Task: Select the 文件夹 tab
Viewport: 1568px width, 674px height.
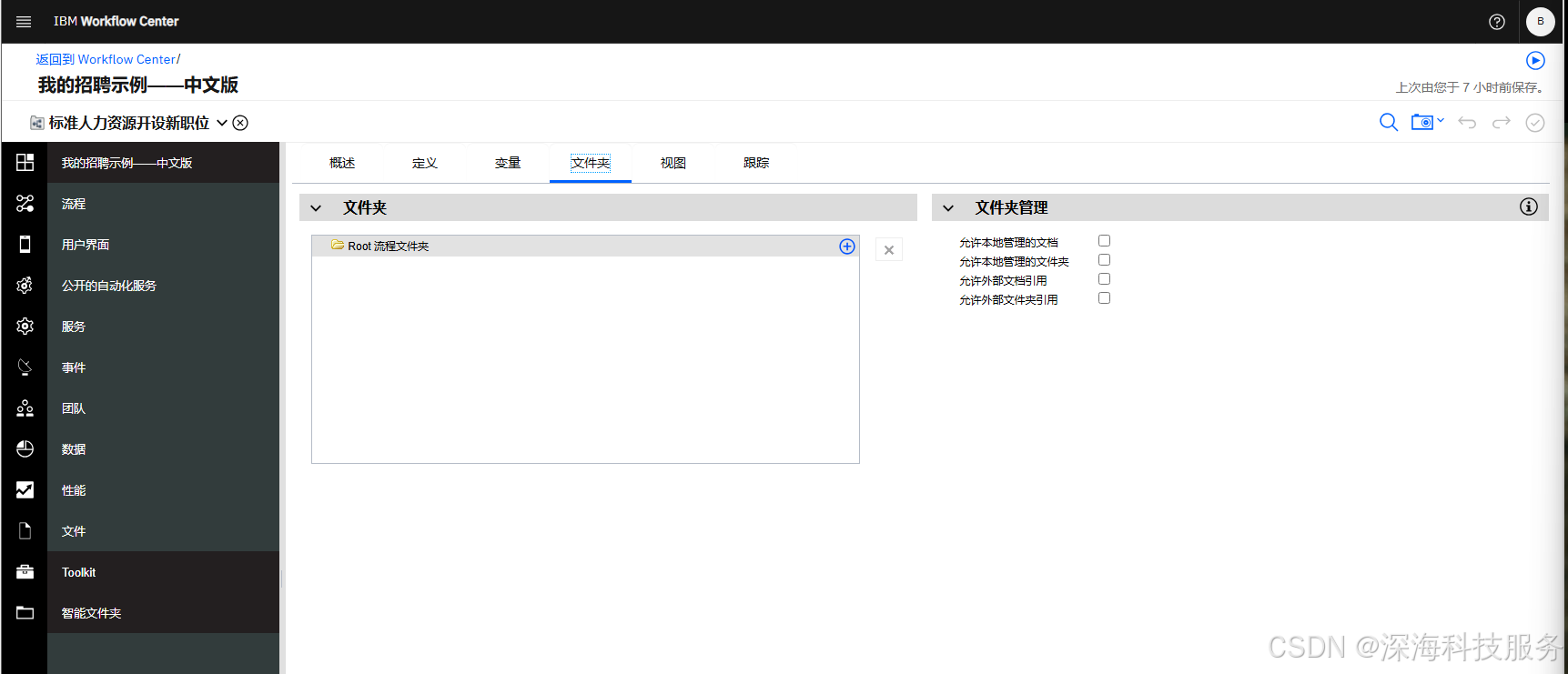Action: (591, 163)
